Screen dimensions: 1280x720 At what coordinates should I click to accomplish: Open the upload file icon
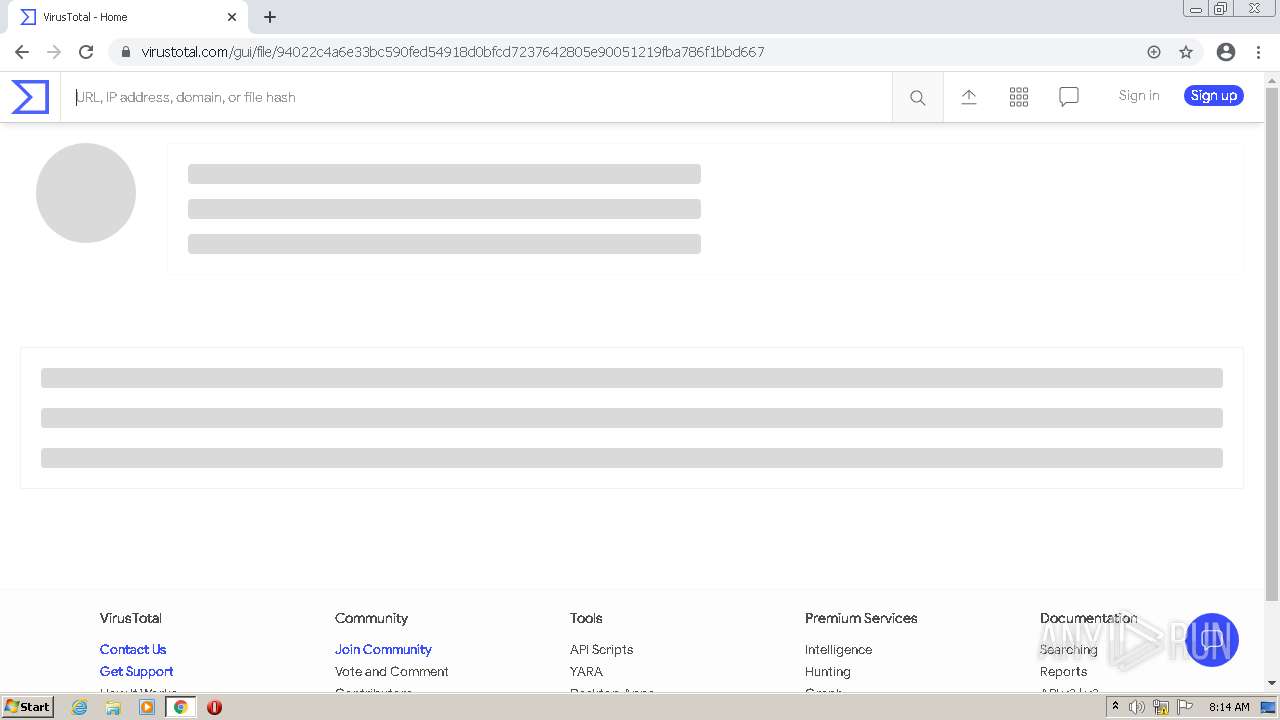click(x=969, y=97)
